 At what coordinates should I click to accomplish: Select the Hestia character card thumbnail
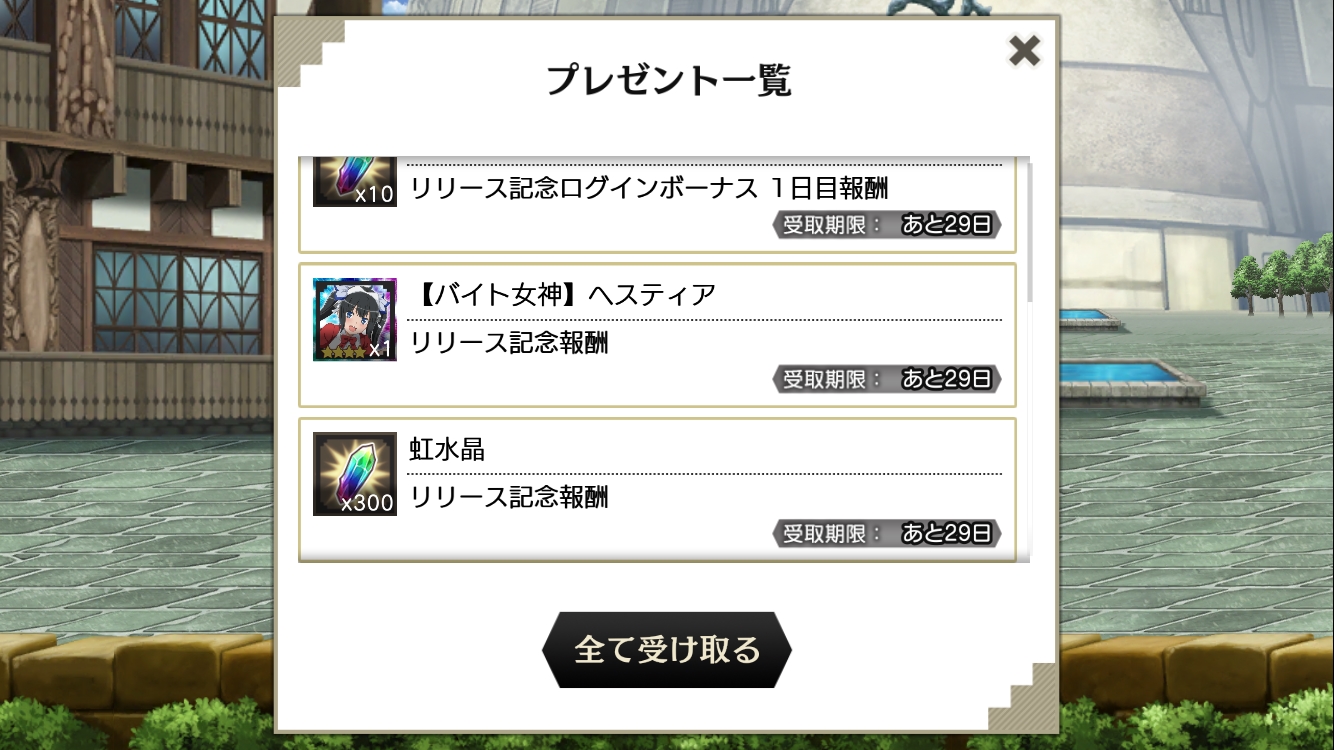[355, 320]
